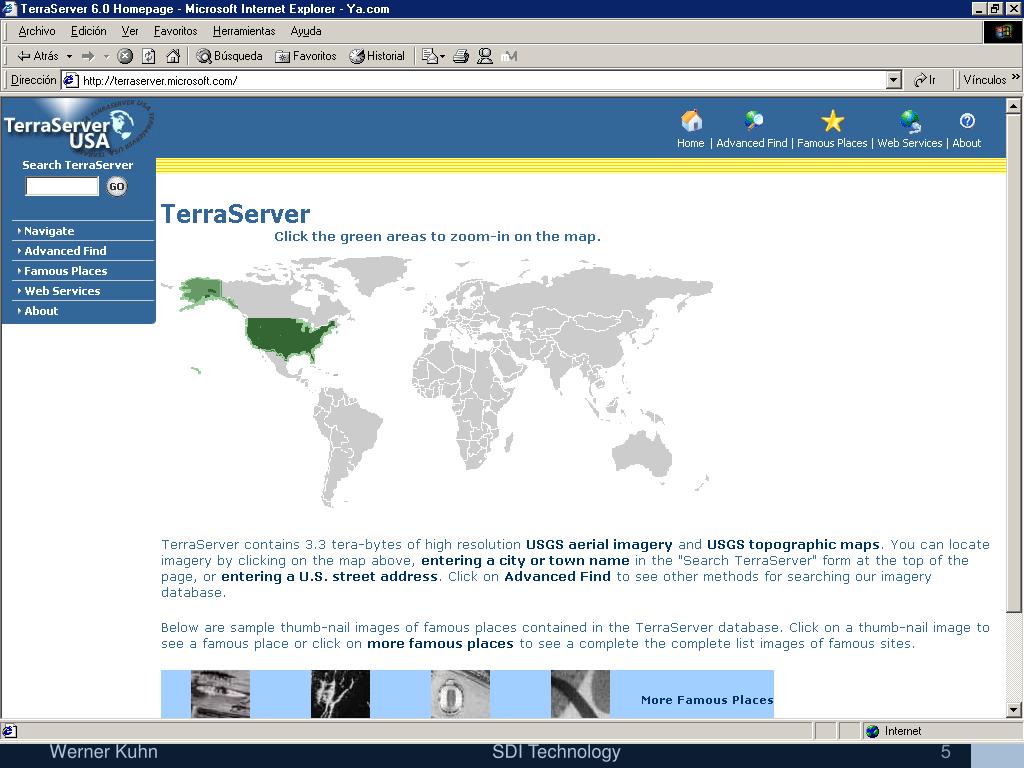Click the Forward arrow toolbar button
This screenshot has width=1024, height=768.
click(88, 56)
